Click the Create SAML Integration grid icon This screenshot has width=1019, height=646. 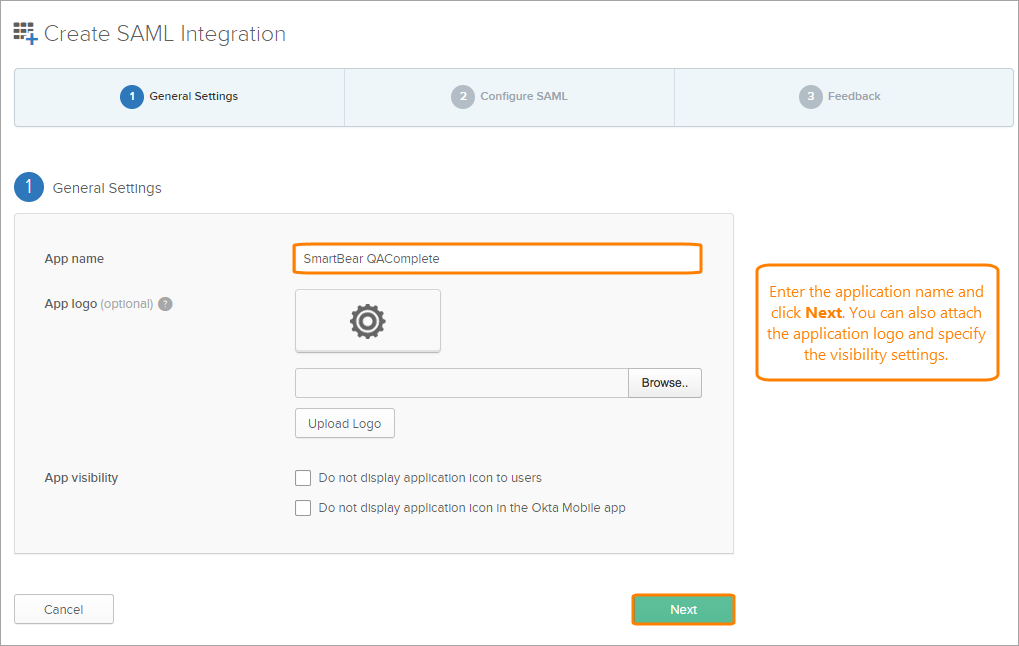point(25,33)
